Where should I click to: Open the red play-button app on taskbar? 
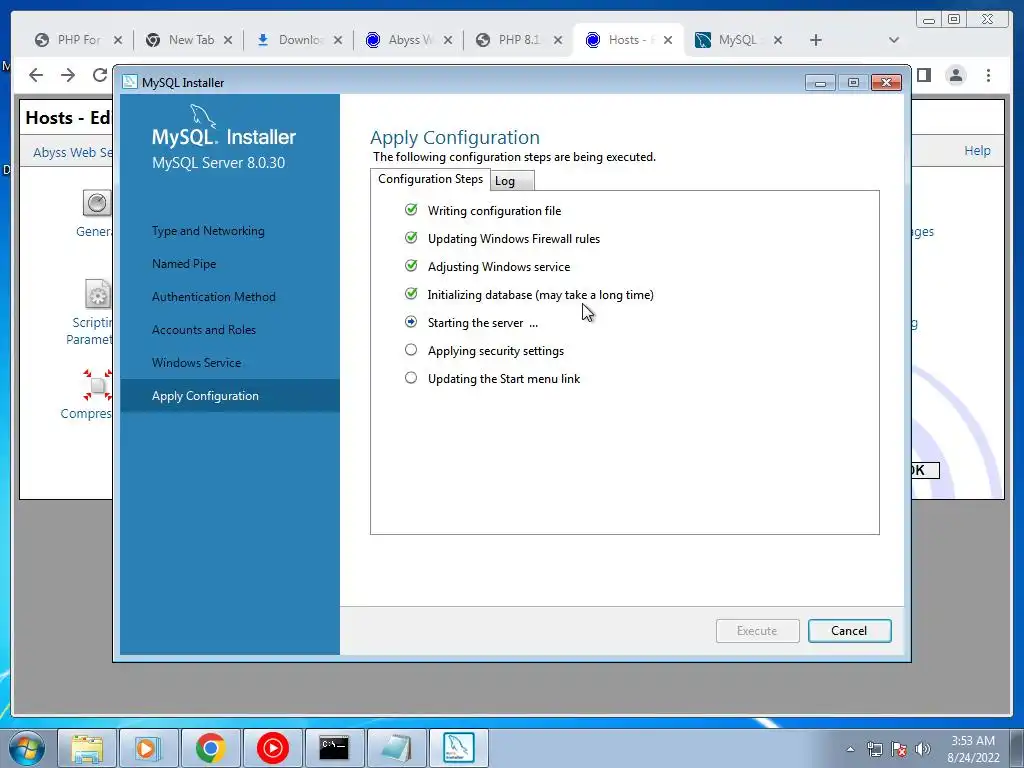click(x=272, y=748)
